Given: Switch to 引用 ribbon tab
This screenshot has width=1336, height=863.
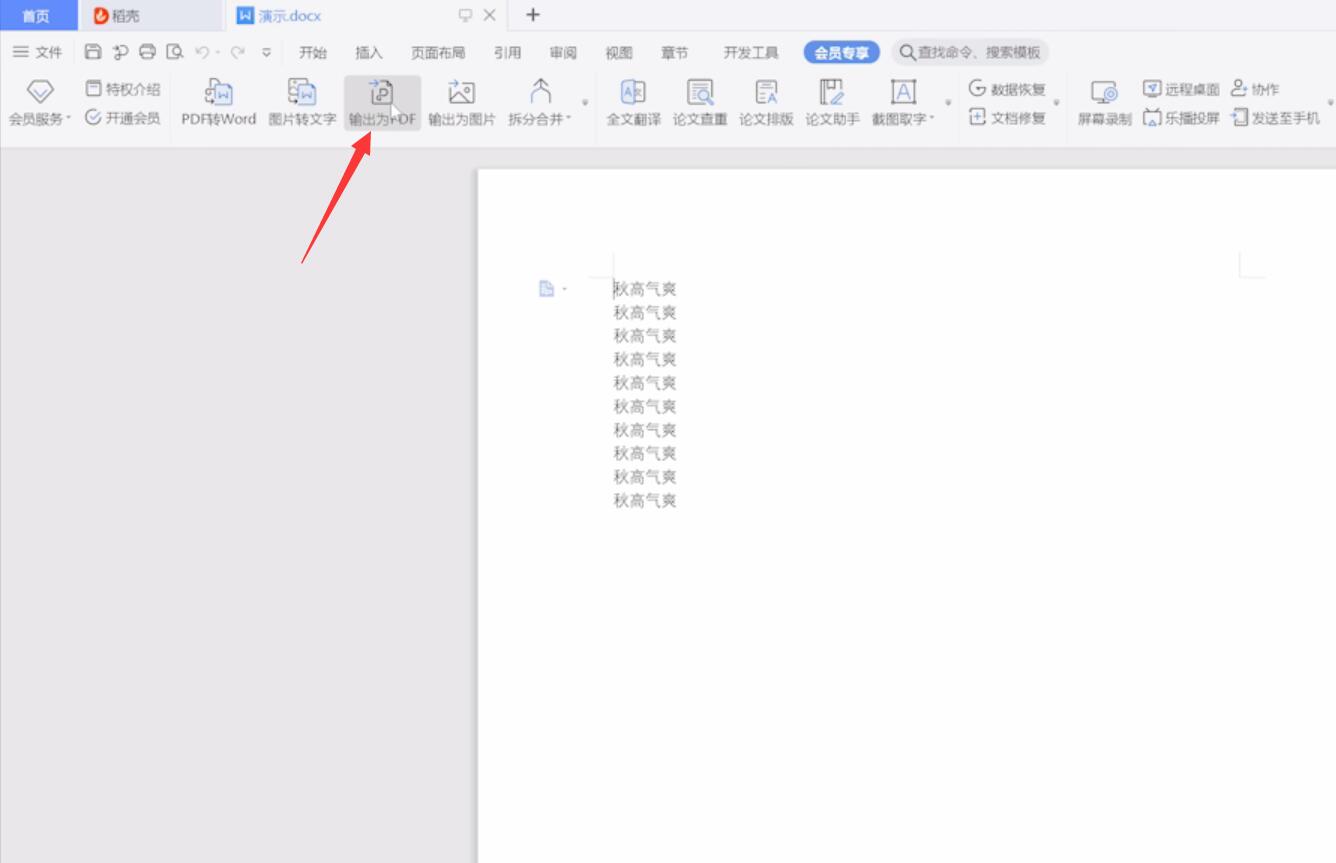Looking at the screenshot, I should [x=507, y=52].
